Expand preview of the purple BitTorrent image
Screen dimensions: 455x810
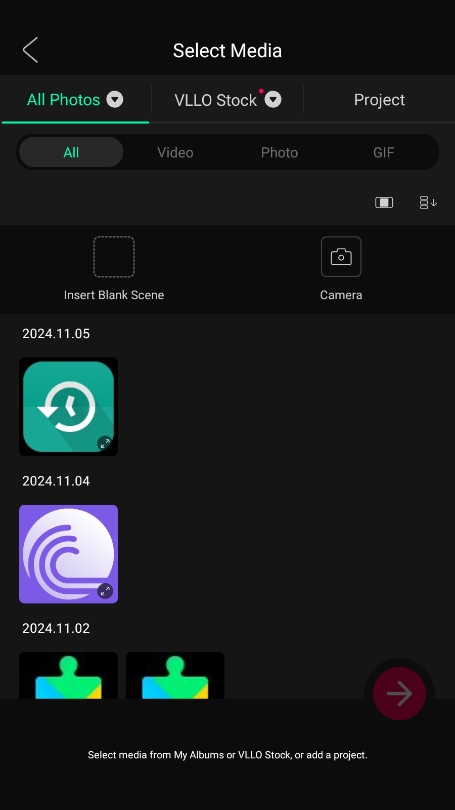105,590
